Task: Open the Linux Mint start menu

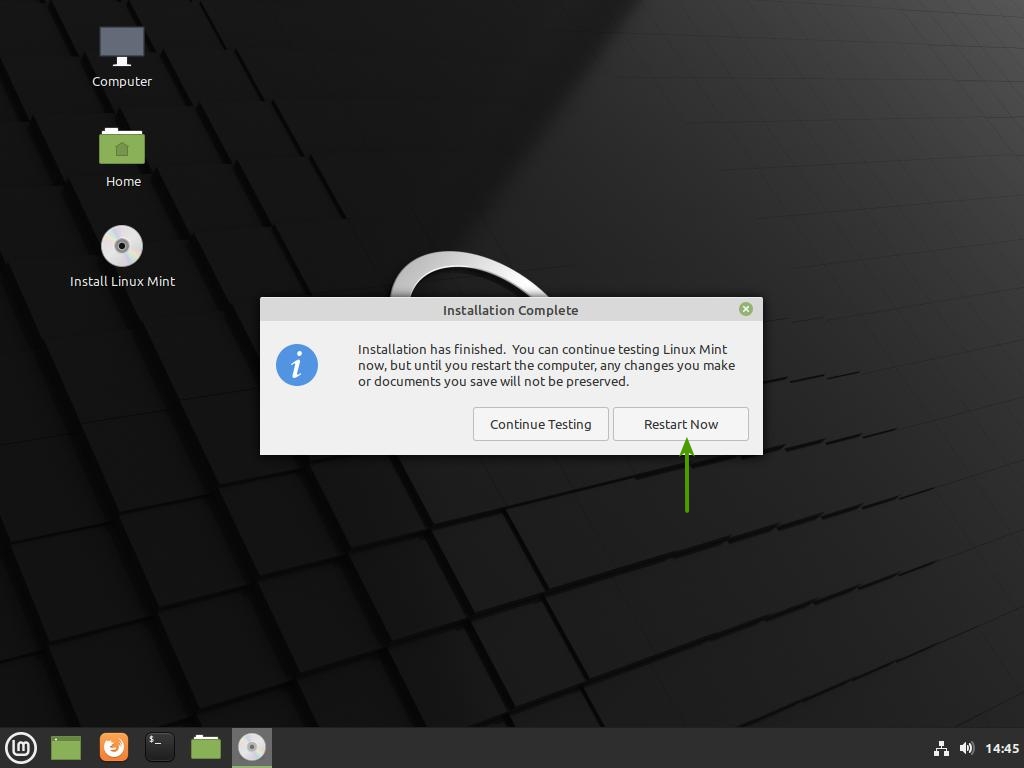Action: [21, 747]
